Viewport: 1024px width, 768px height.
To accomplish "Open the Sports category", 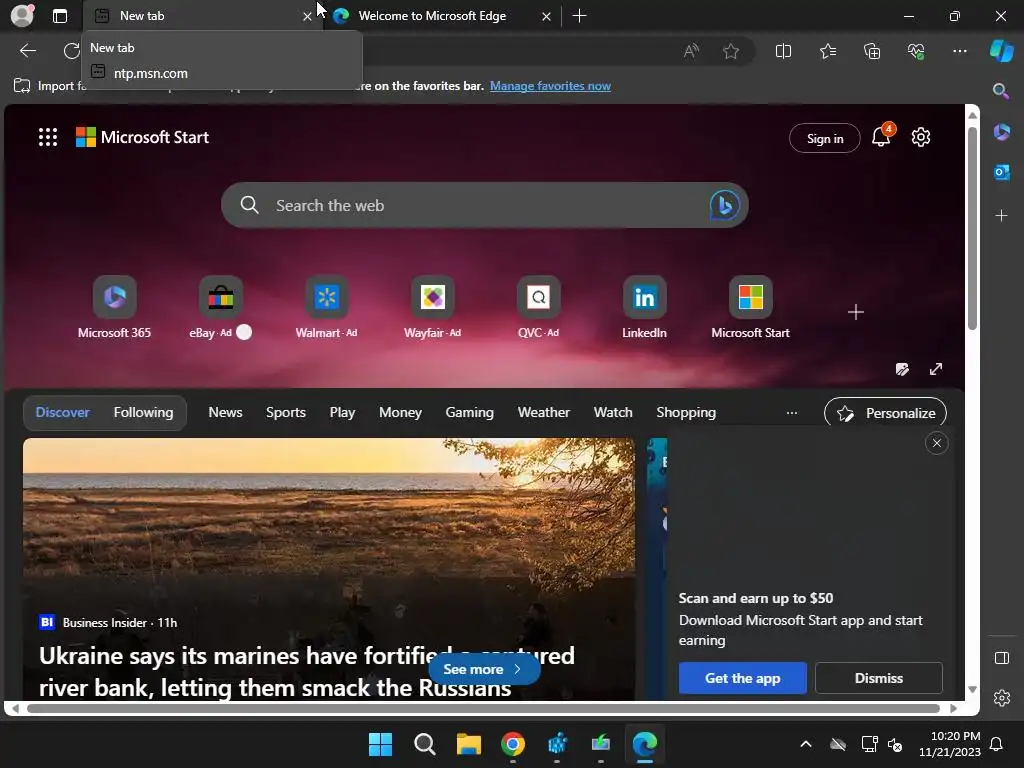I will click(x=285, y=412).
